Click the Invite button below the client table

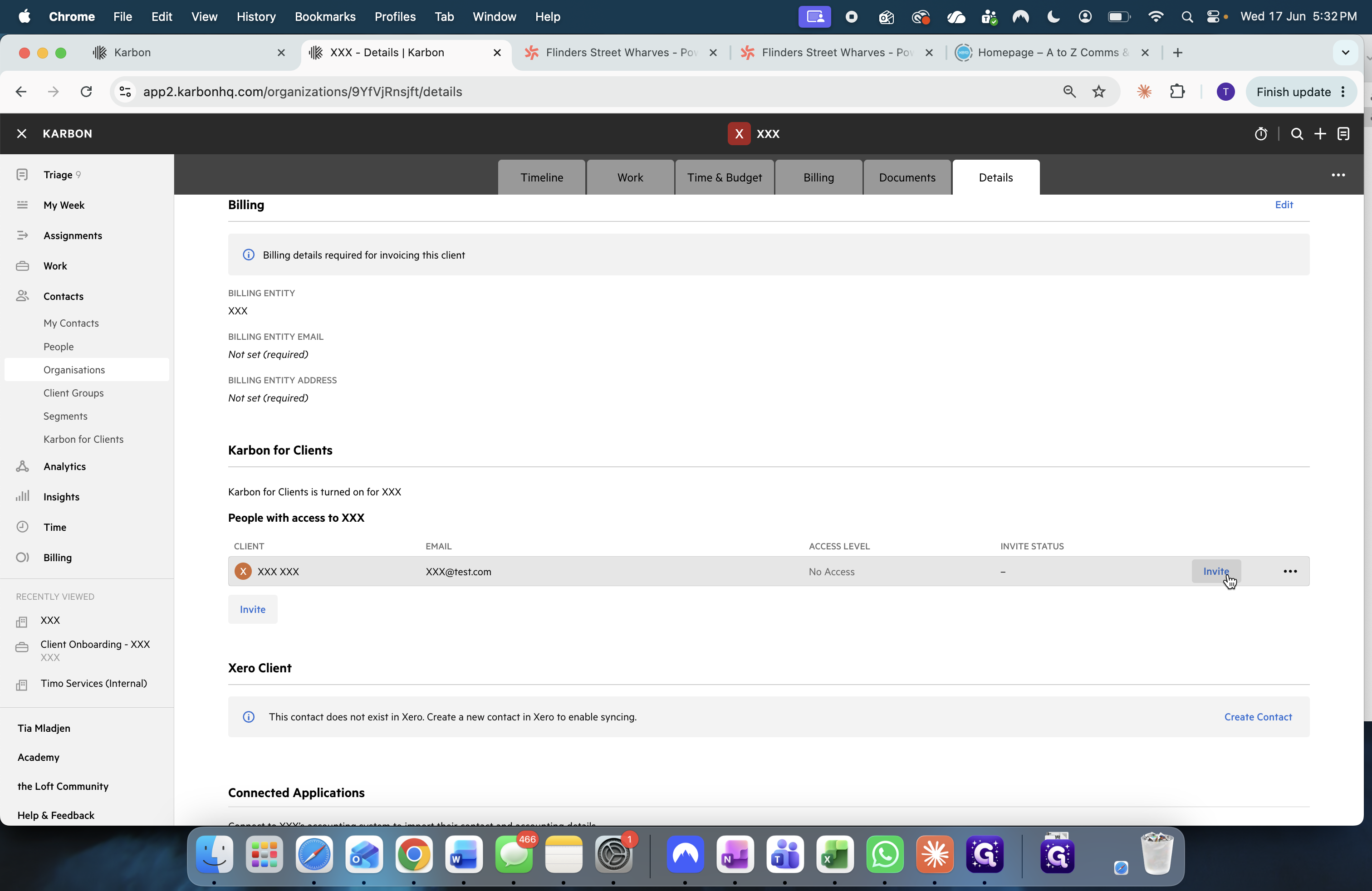(253, 609)
